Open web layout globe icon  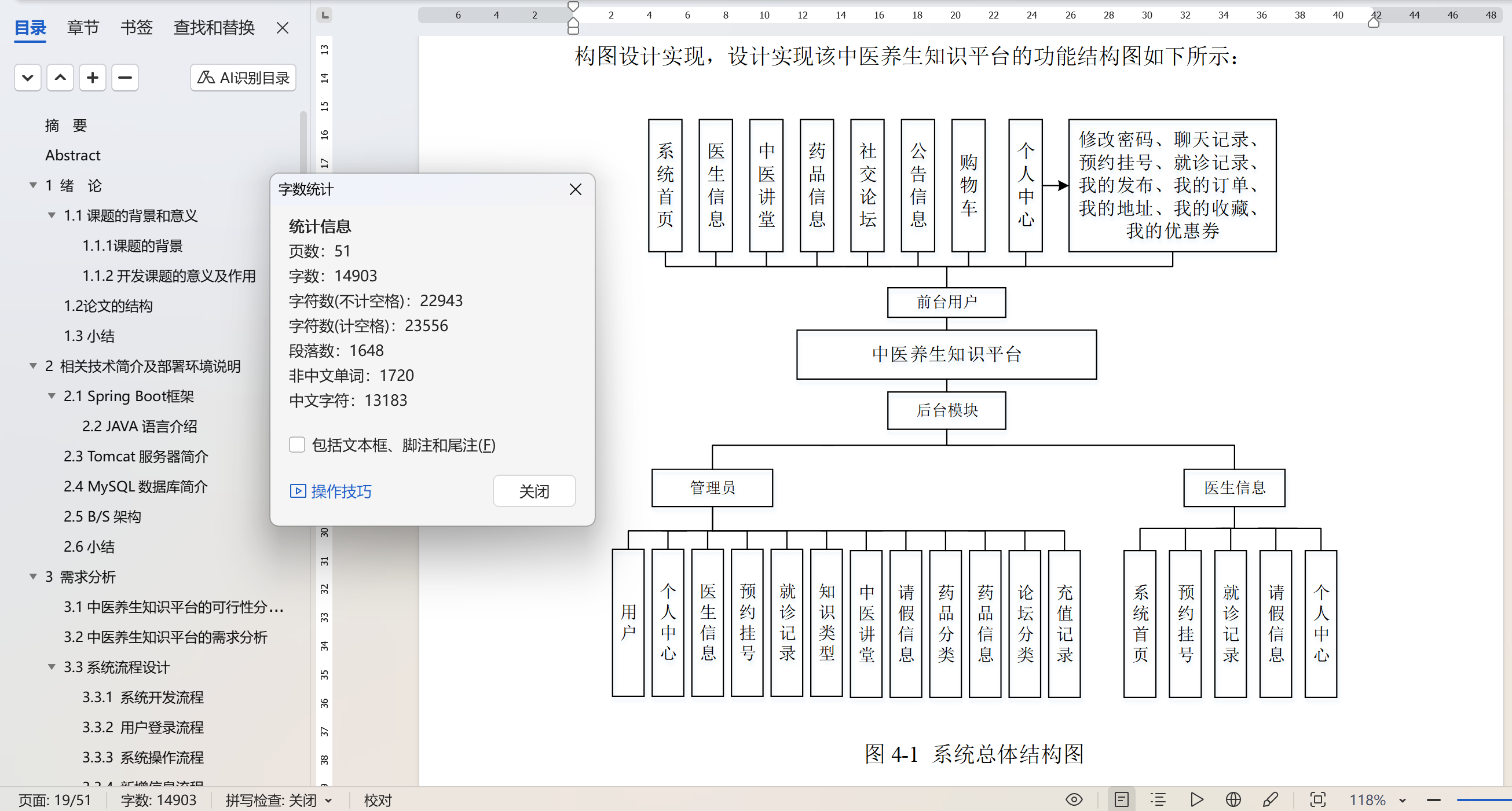[1233, 799]
